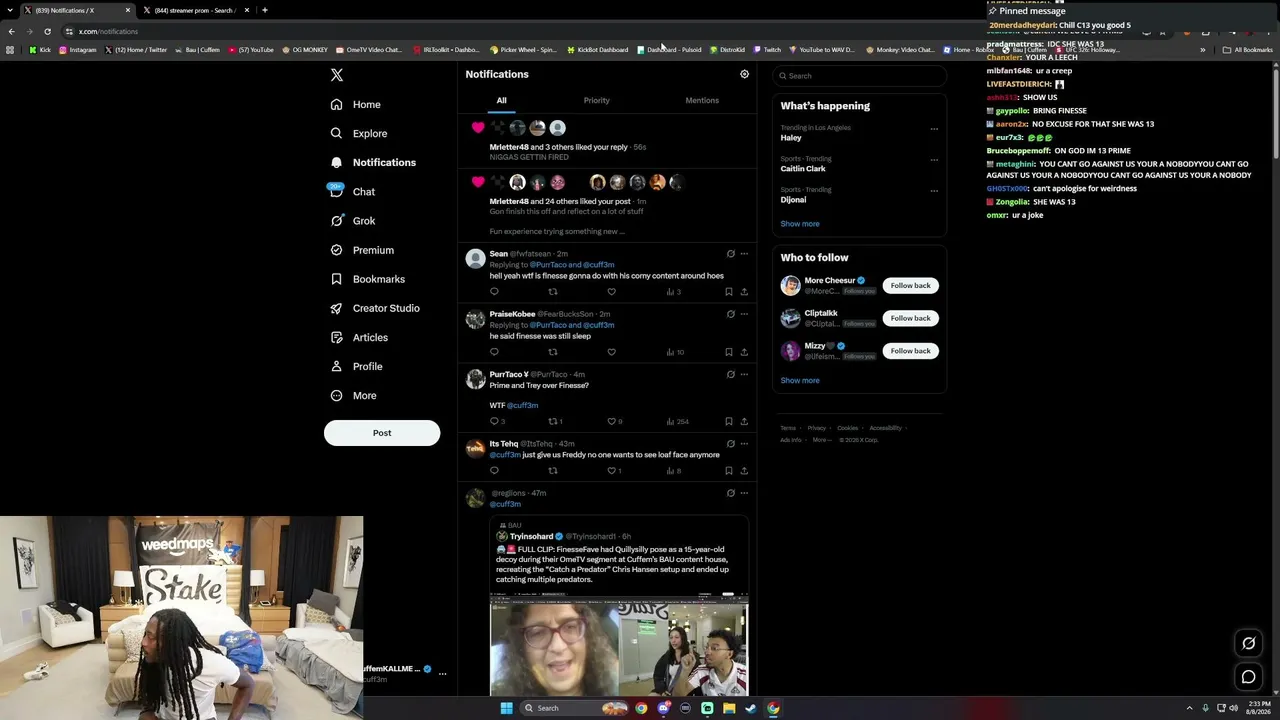
Task: Repost PurrTaco's post
Action: (554, 421)
